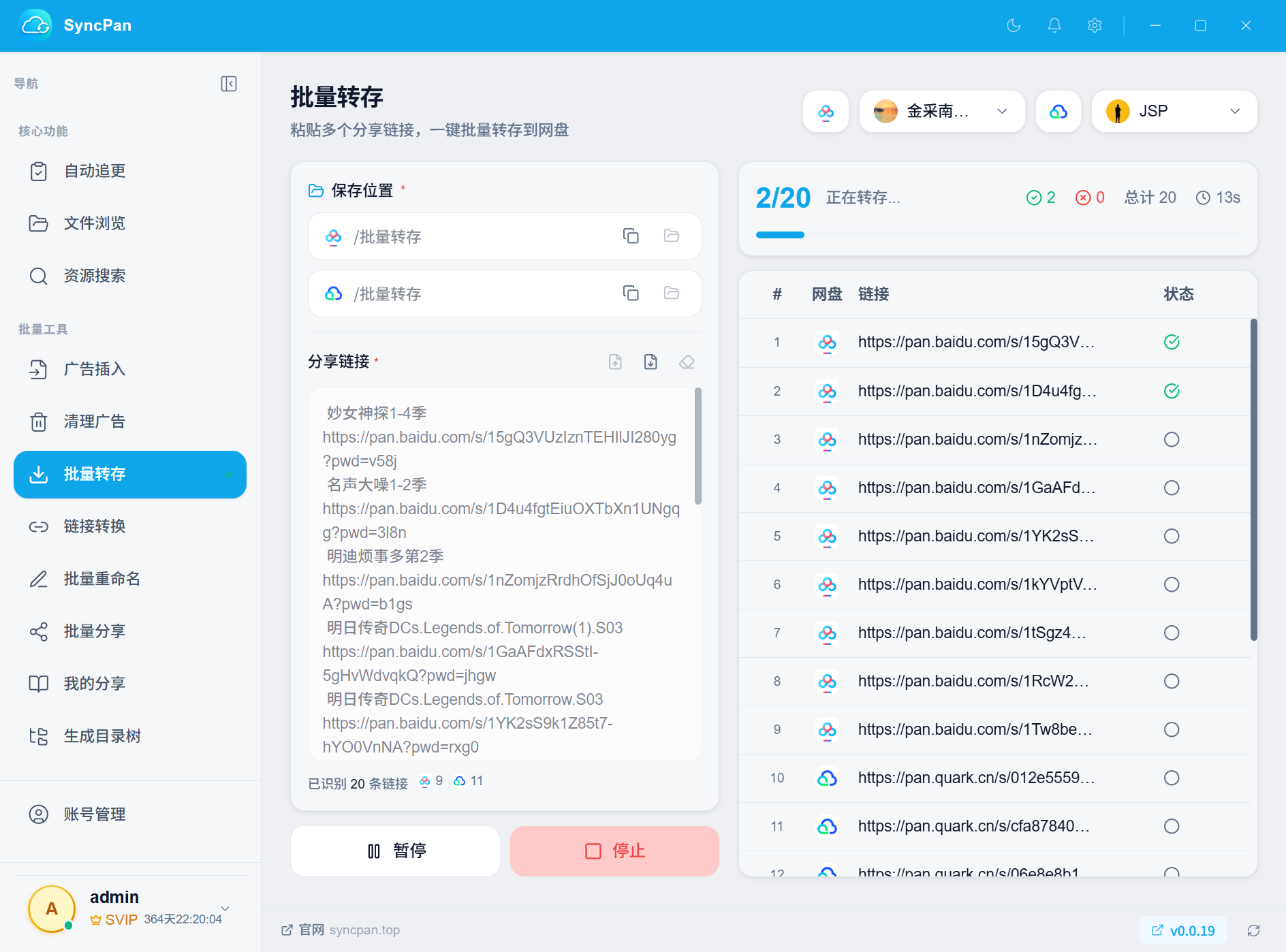Click the transfer progress bar
This screenshot has width=1286, height=952.
click(x=998, y=235)
